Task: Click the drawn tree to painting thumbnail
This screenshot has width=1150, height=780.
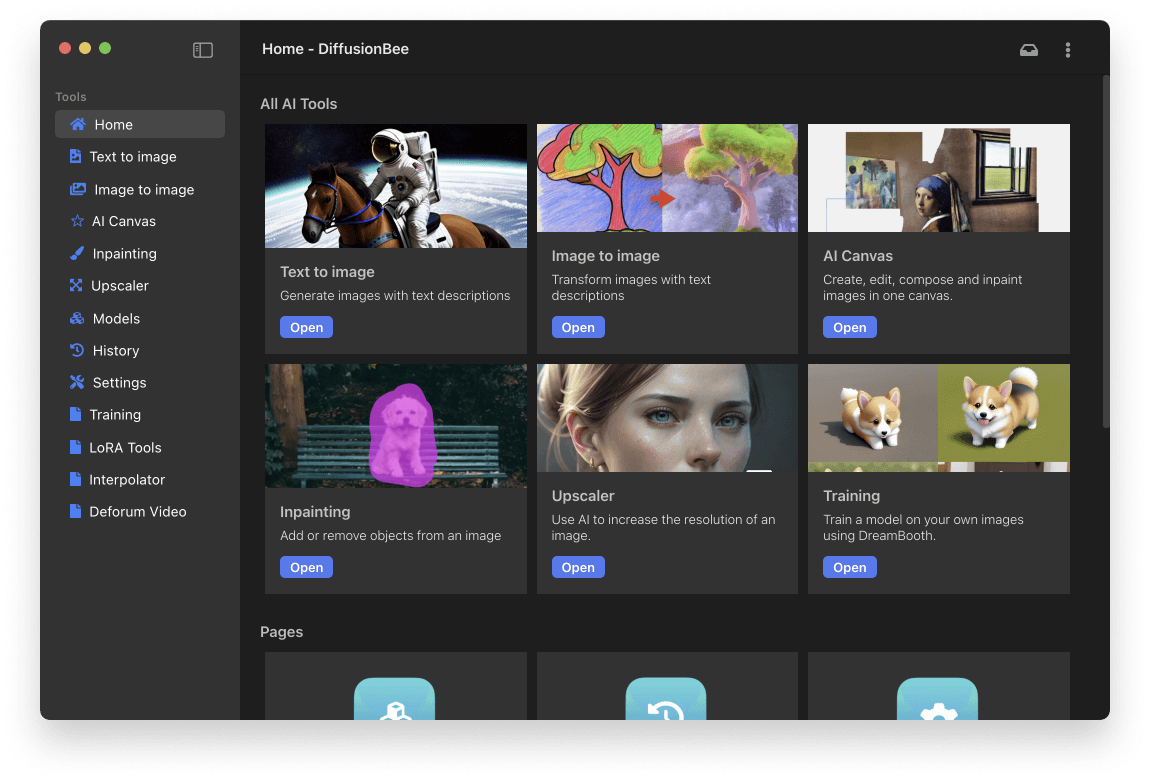Action: [x=667, y=177]
